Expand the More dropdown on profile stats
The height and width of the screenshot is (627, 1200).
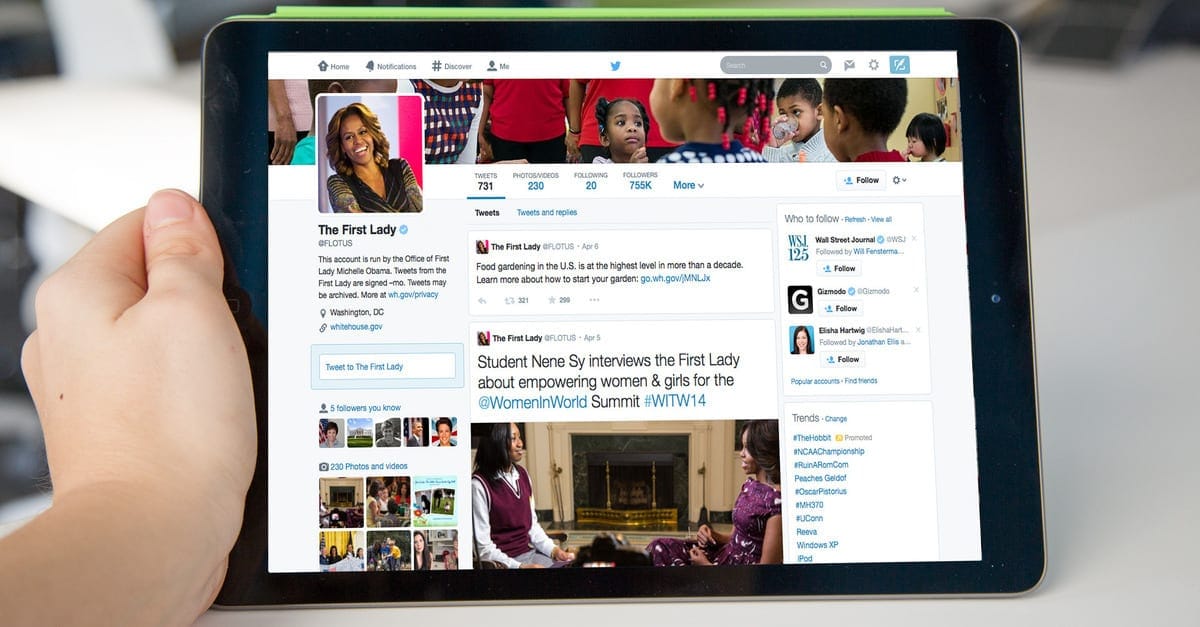pyautogui.click(x=688, y=185)
